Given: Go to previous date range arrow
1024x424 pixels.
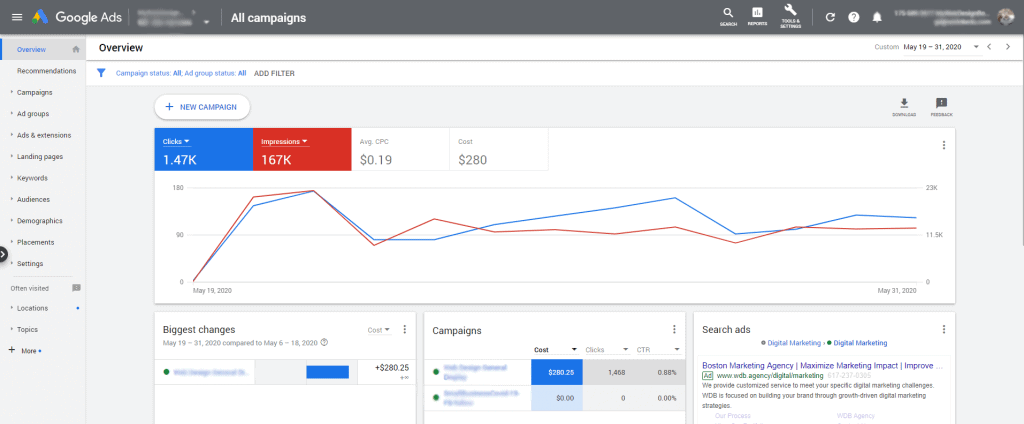Looking at the screenshot, I should point(989,47).
